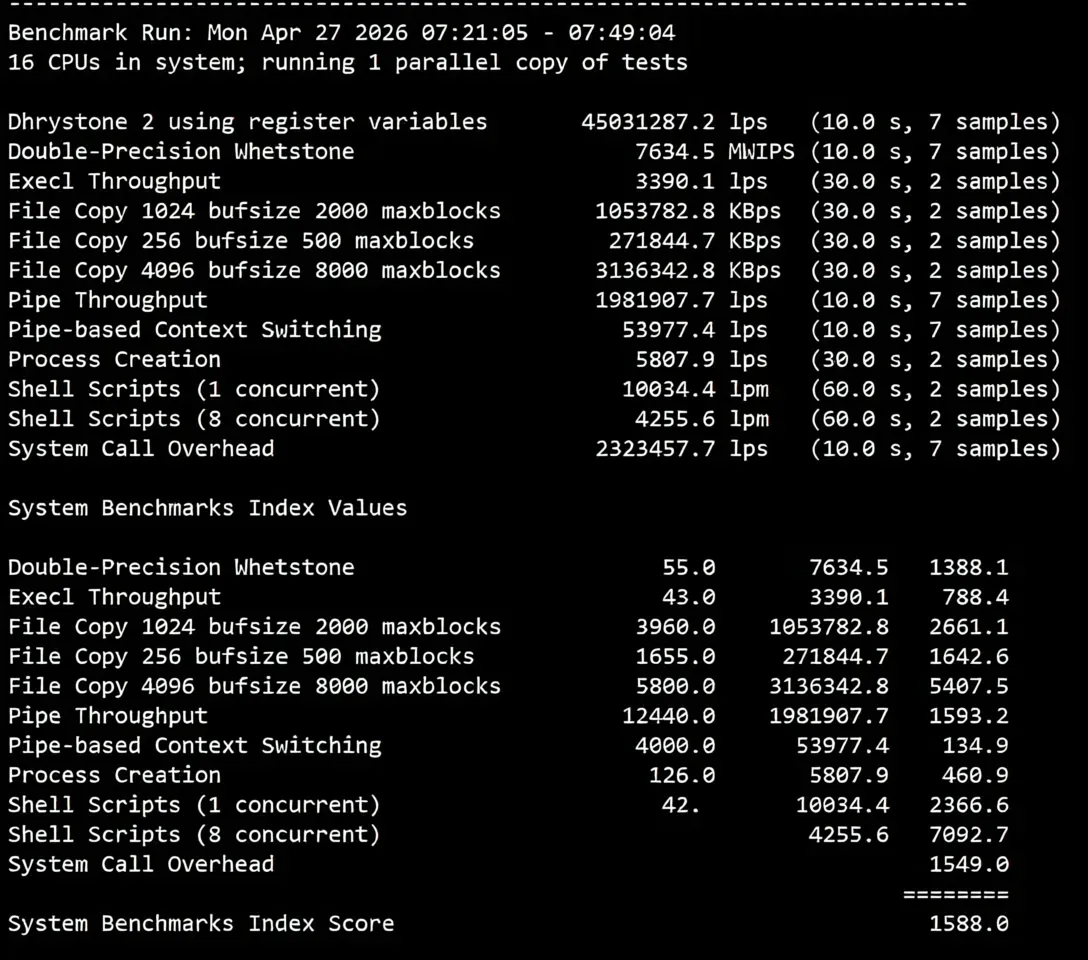Click File Copy 4096 bufsize 3136342.8 value
Screen dimensions: 1088x960
[654, 271]
